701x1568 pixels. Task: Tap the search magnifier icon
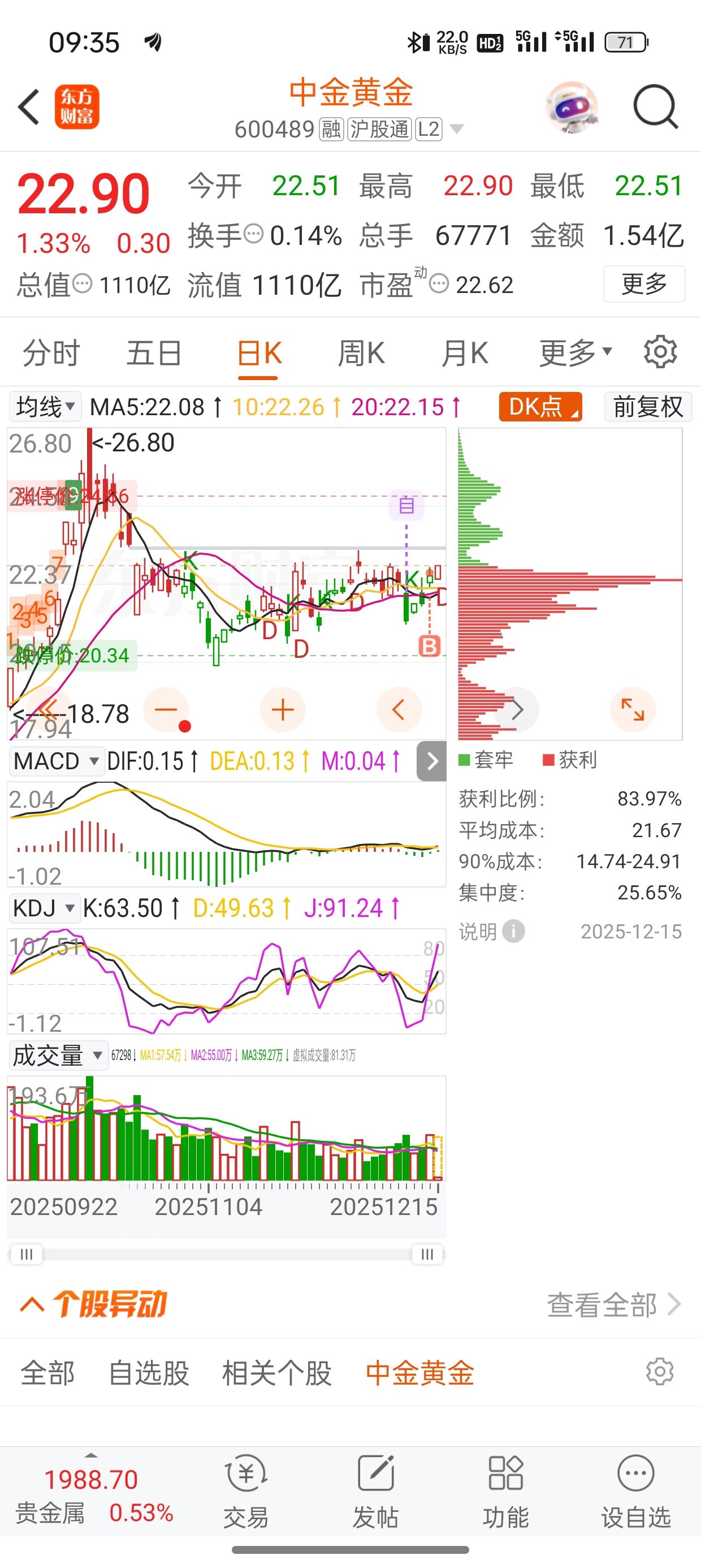655,107
